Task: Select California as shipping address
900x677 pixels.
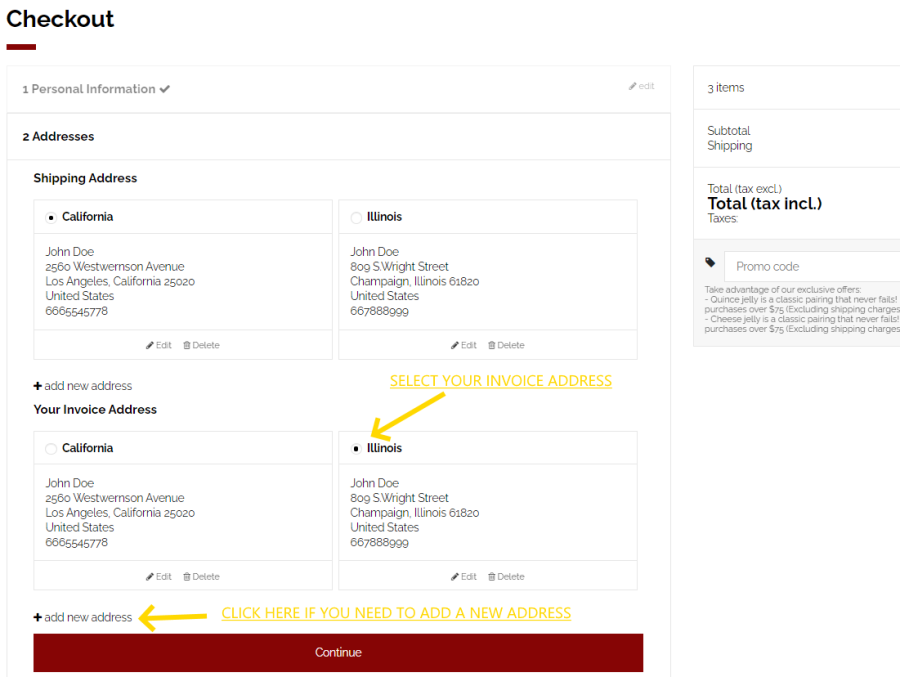Action: coord(51,217)
